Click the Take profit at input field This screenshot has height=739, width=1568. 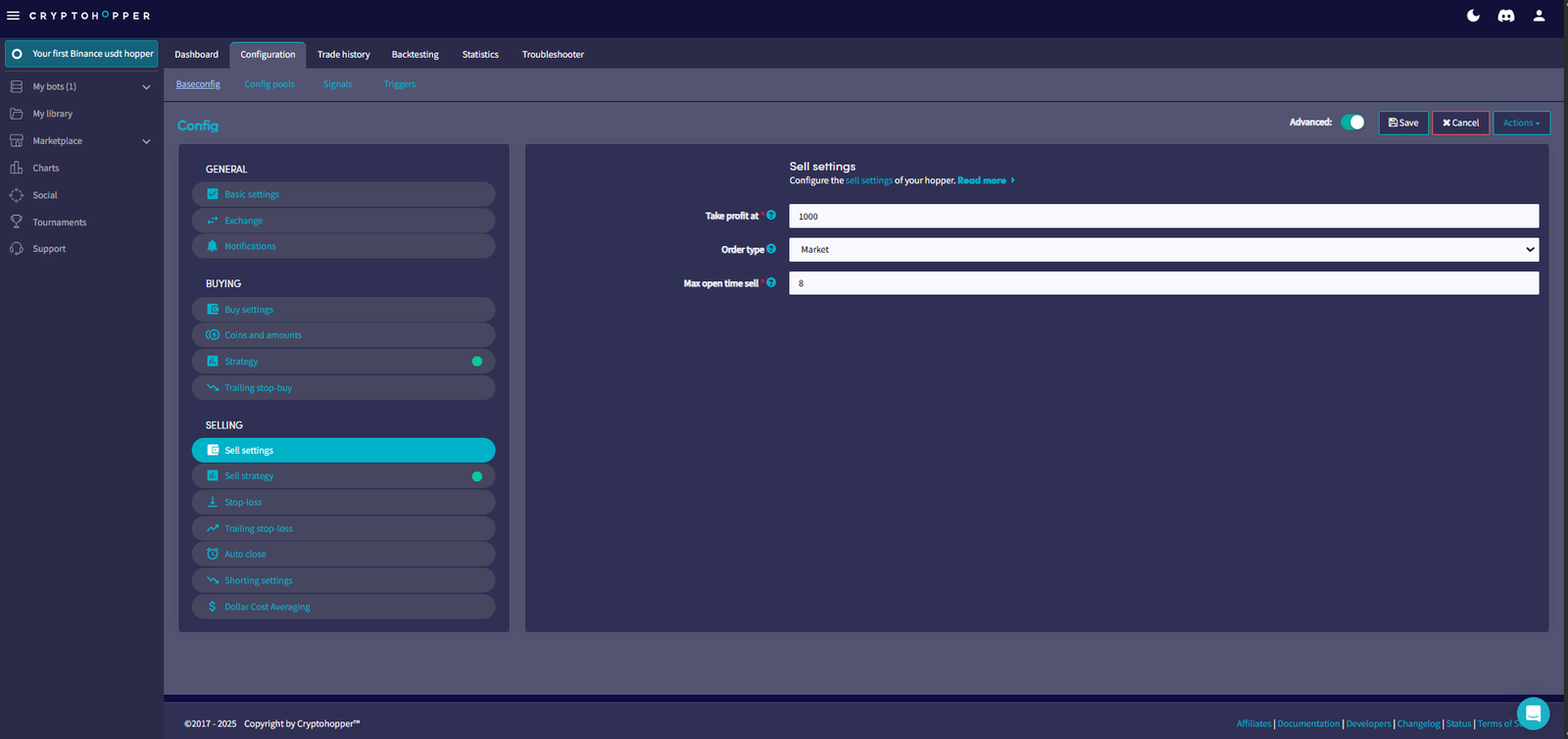coord(1163,217)
